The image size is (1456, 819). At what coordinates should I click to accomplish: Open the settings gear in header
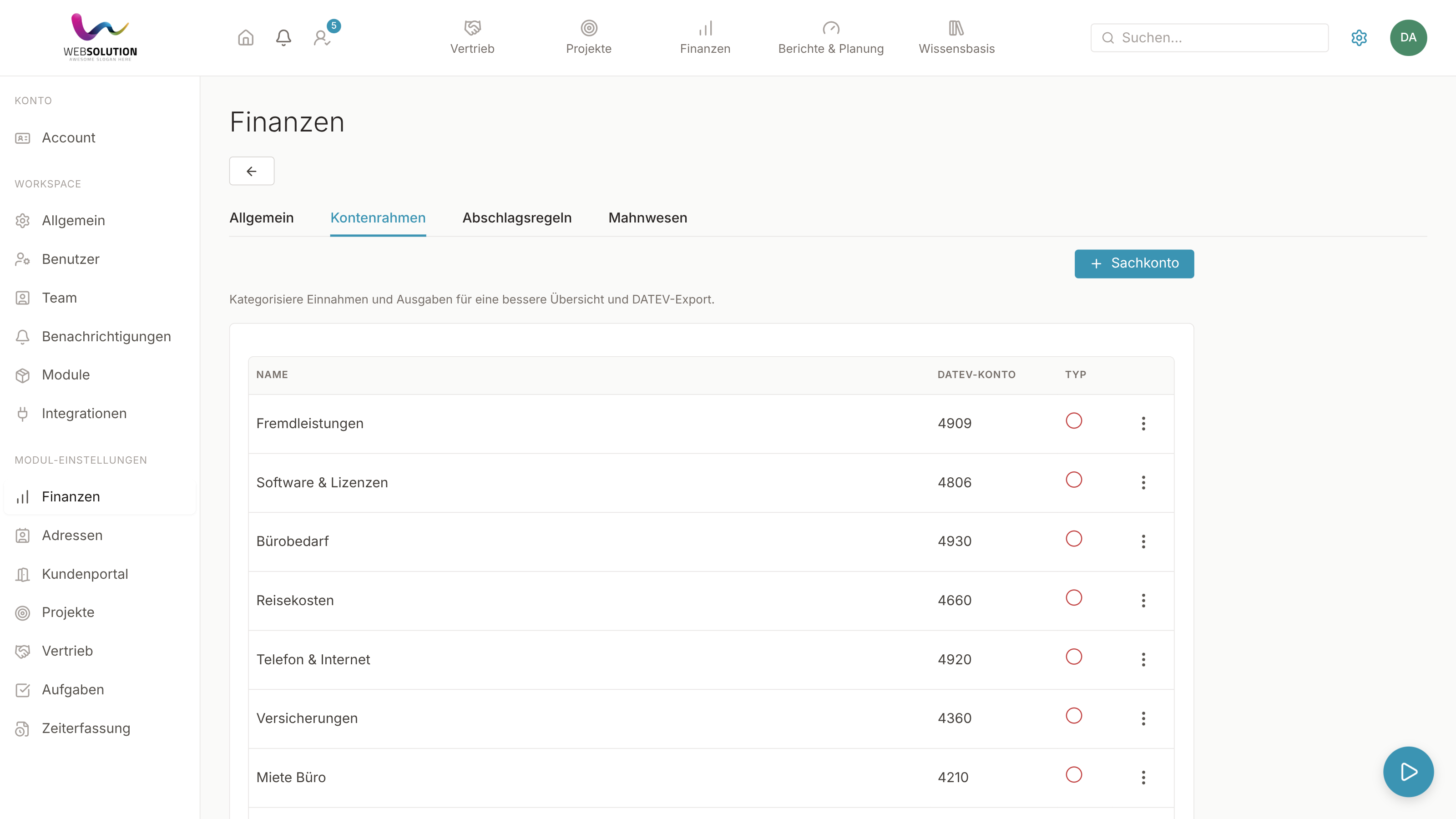[x=1359, y=38]
